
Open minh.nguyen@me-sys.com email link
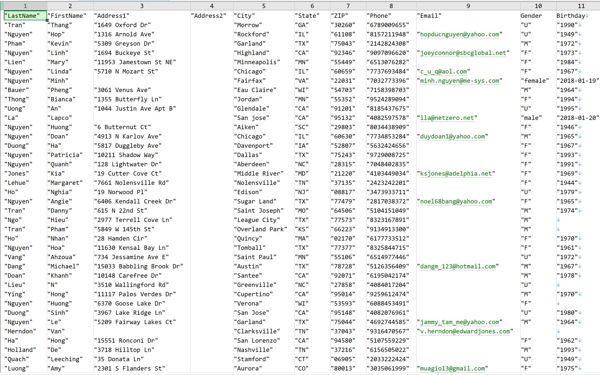coord(459,81)
